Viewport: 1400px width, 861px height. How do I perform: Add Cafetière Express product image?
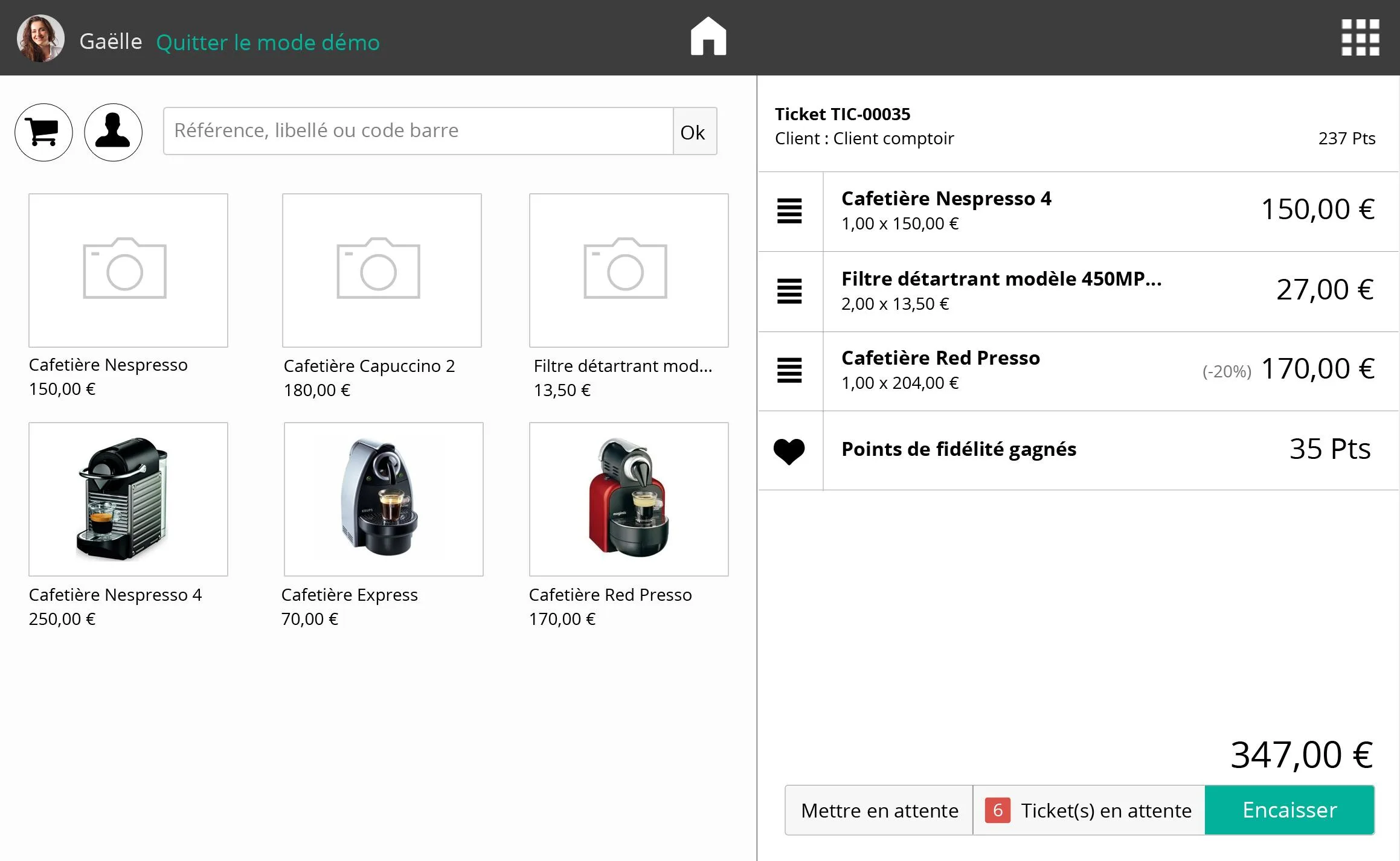(384, 499)
